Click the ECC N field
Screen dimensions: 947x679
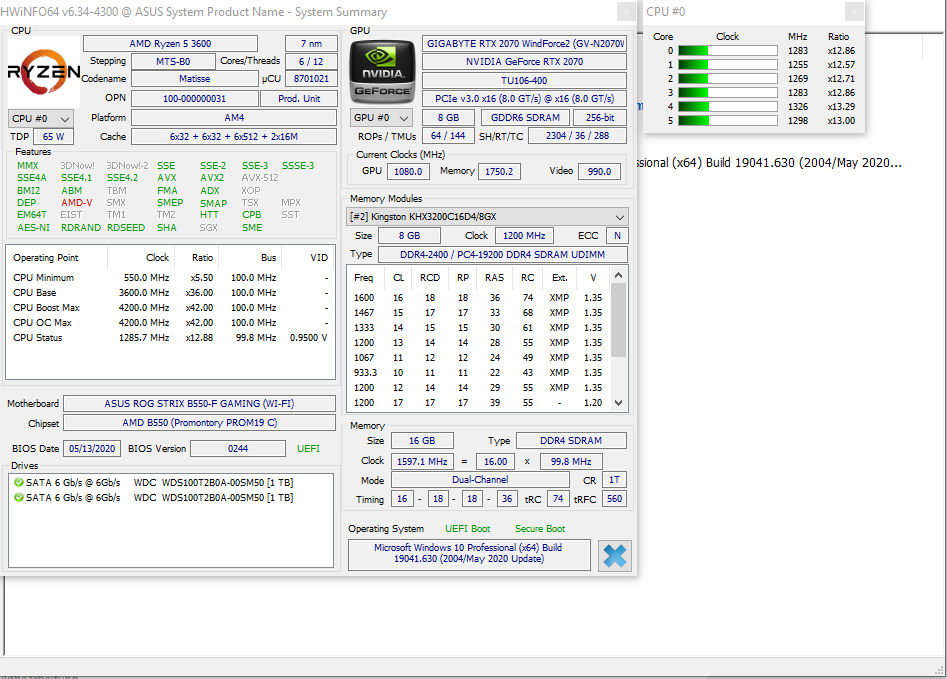tap(617, 236)
